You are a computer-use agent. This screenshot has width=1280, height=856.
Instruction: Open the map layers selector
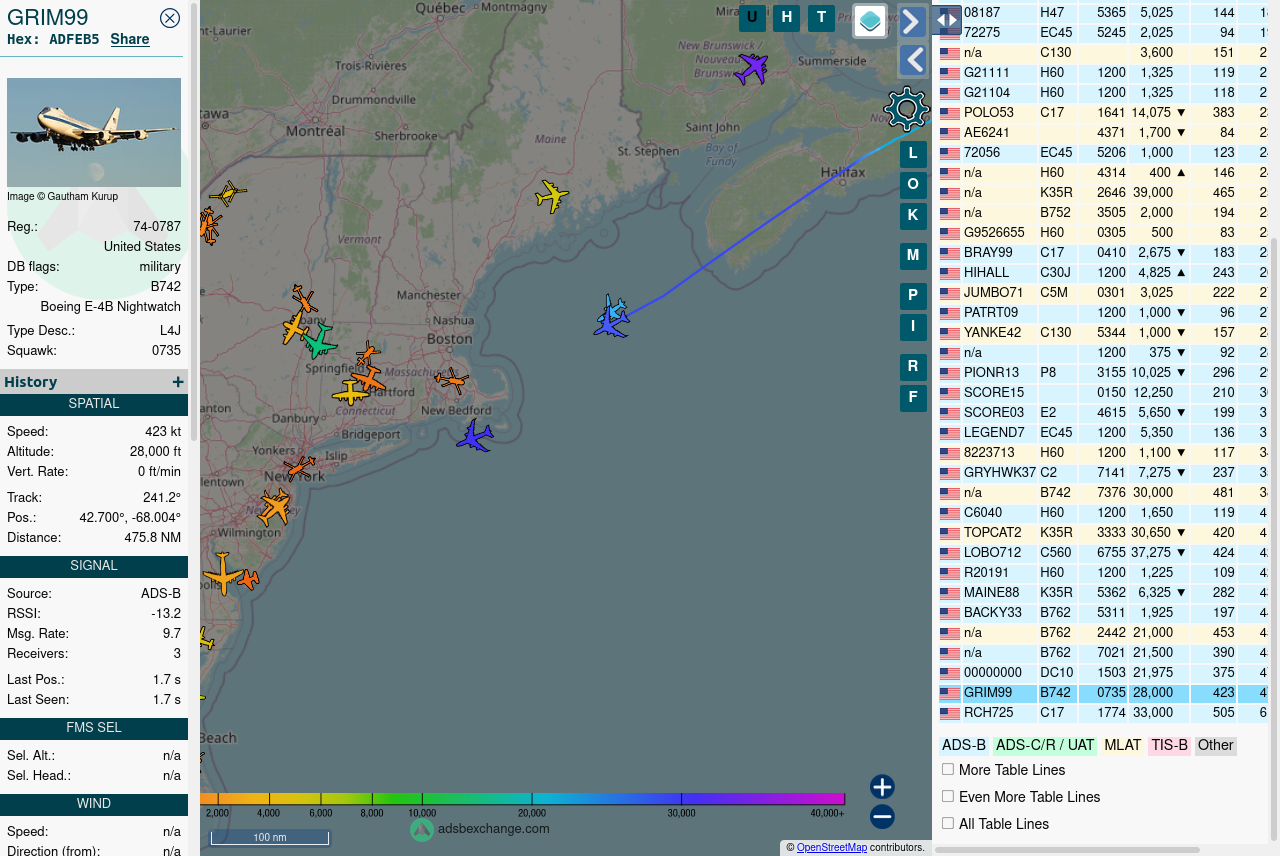[x=870, y=20]
